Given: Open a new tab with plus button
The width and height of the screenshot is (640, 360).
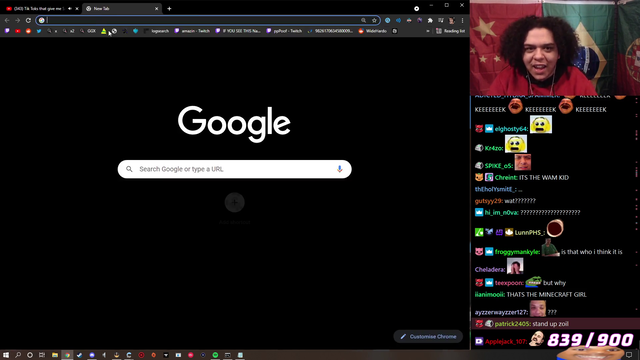Looking at the screenshot, I should point(169,9).
